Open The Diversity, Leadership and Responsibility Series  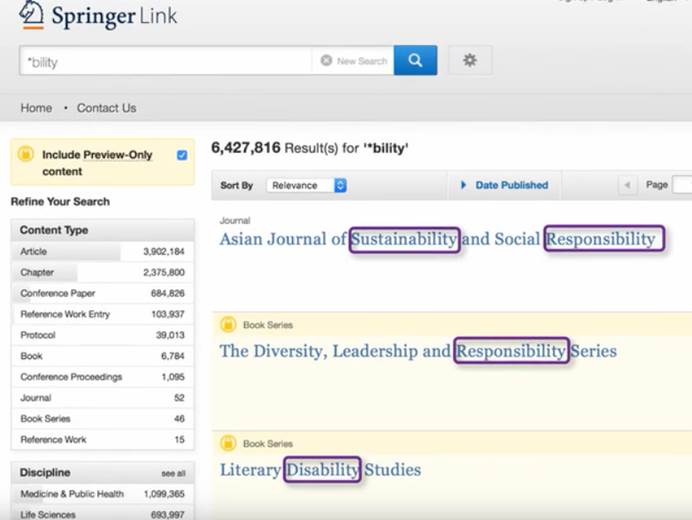418,351
